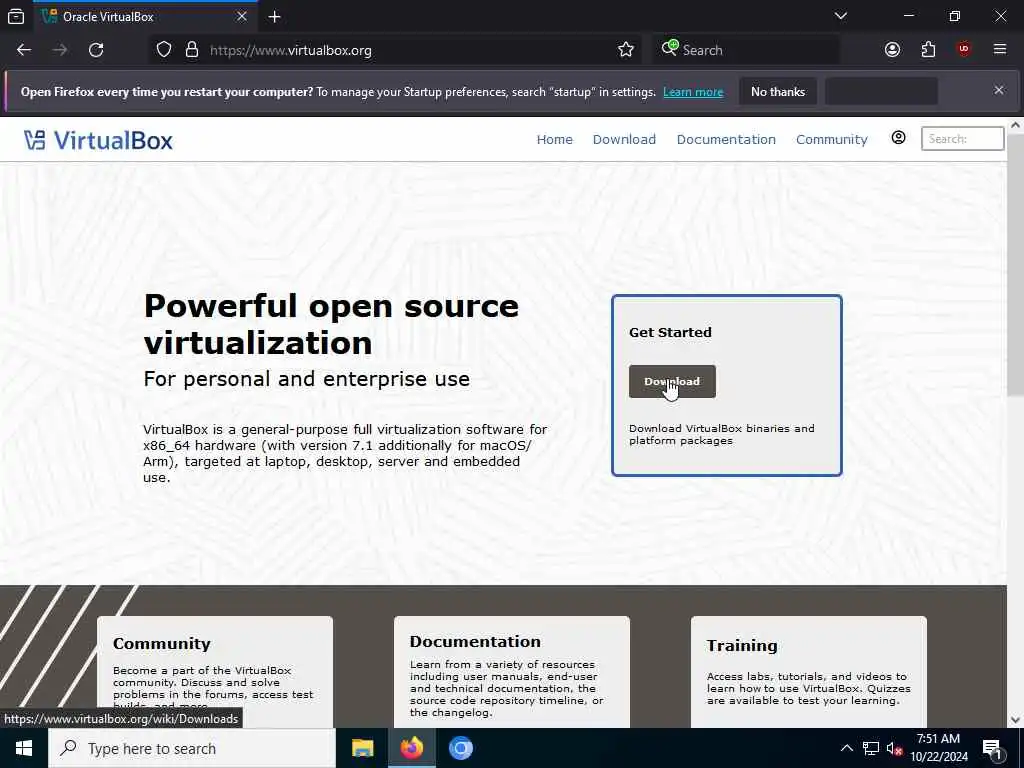Click the address bar URL

pyautogui.click(x=291, y=50)
